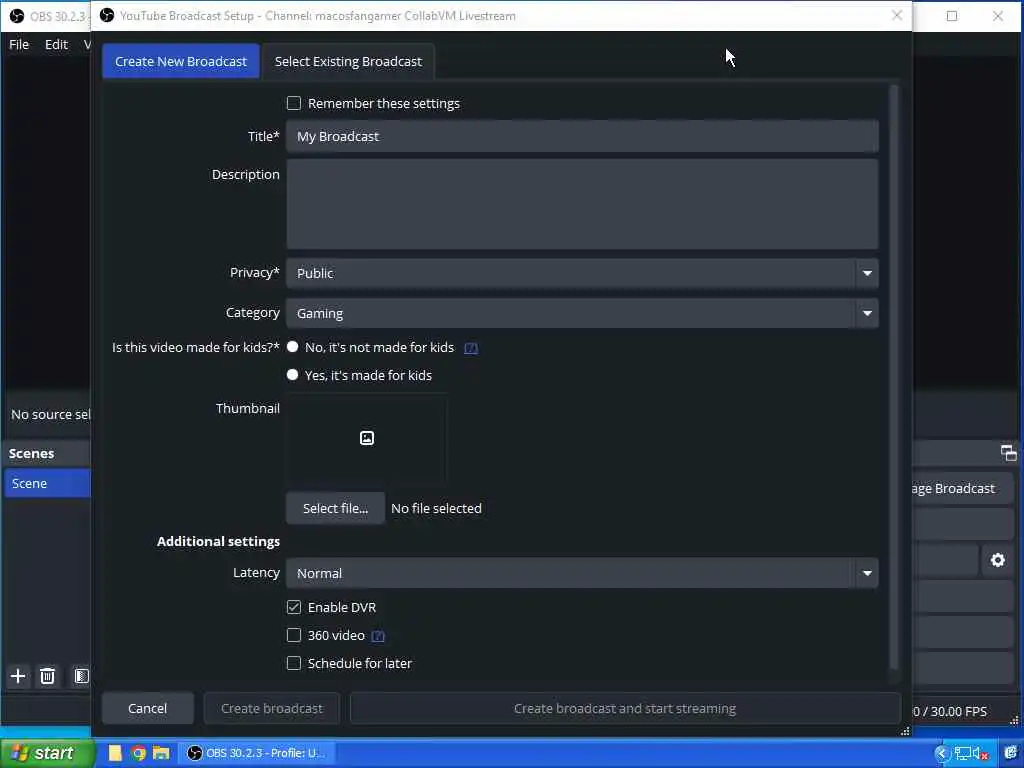Switch to Select Existing Broadcast tab
The width and height of the screenshot is (1024, 768).
(x=348, y=61)
